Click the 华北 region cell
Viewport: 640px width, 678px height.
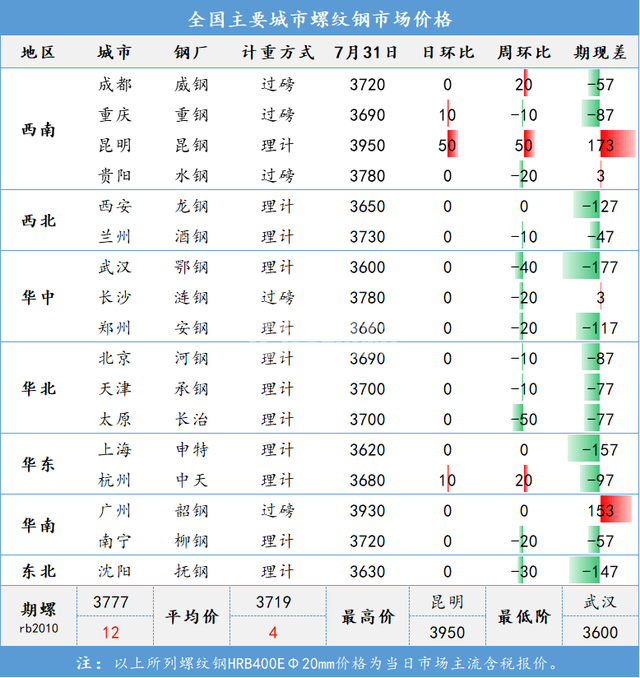coord(38,388)
